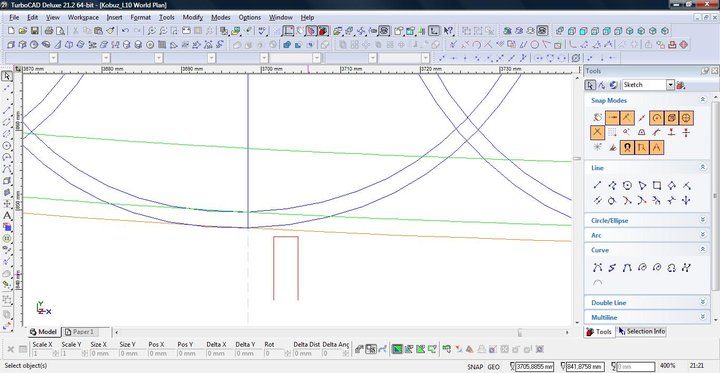This screenshot has width=720, height=373.
Task: Open the Selection Info tab
Action: [x=642, y=331]
